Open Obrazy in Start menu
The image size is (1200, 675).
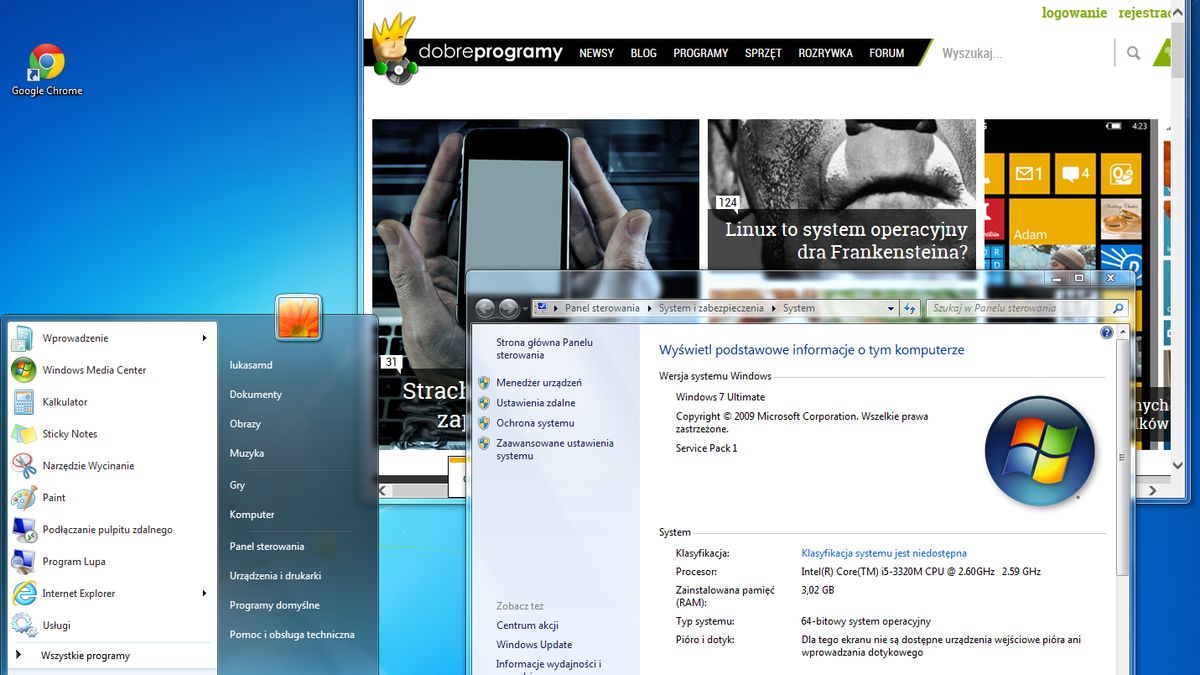[245, 424]
